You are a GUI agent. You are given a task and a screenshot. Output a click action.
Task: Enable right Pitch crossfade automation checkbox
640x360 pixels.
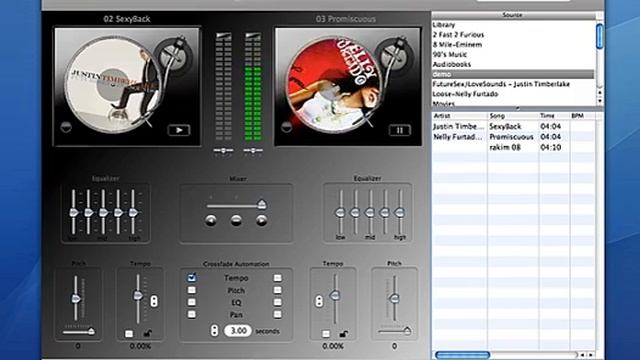[278, 290]
